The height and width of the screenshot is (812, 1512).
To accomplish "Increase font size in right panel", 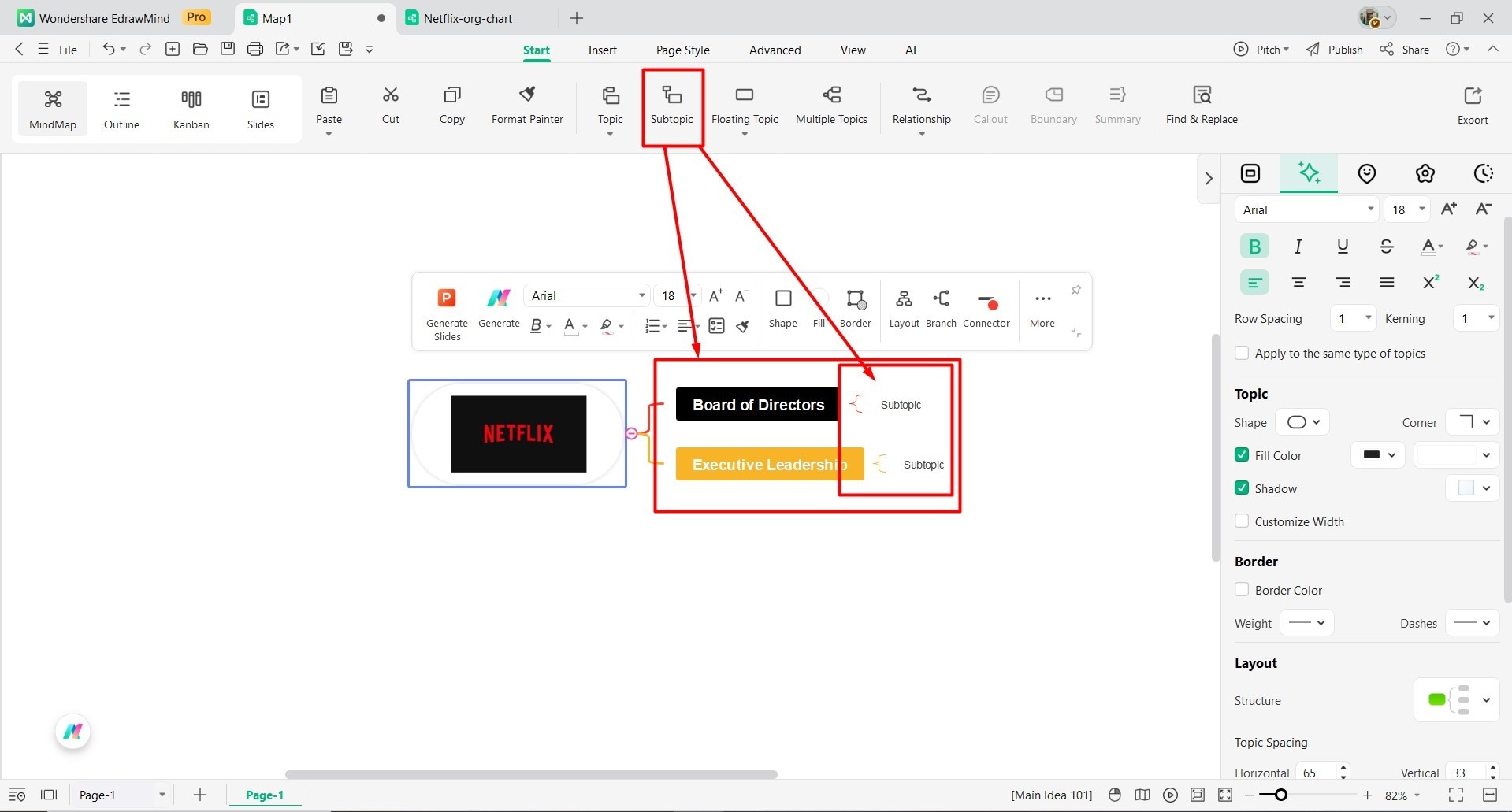I will coord(1448,209).
